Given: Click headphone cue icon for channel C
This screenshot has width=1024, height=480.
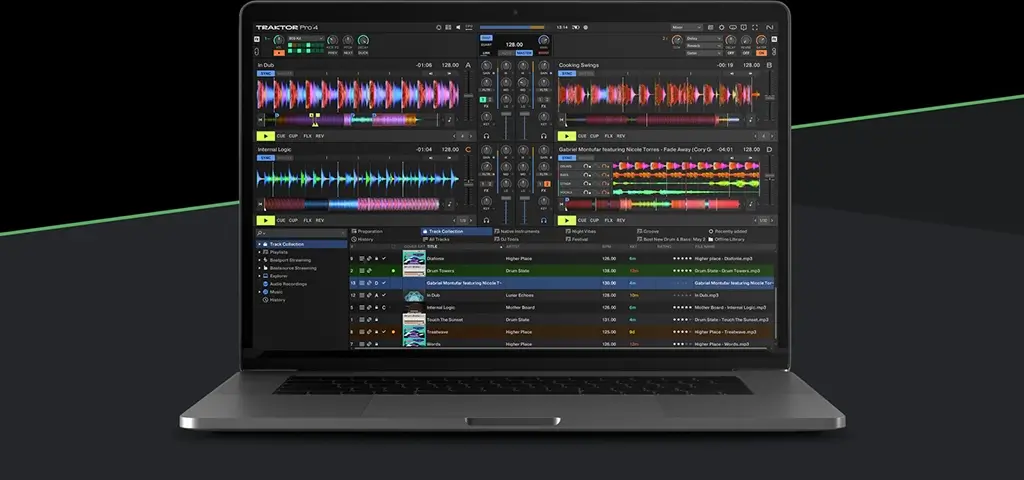Looking at the screenshot, I should click(486, 220).
